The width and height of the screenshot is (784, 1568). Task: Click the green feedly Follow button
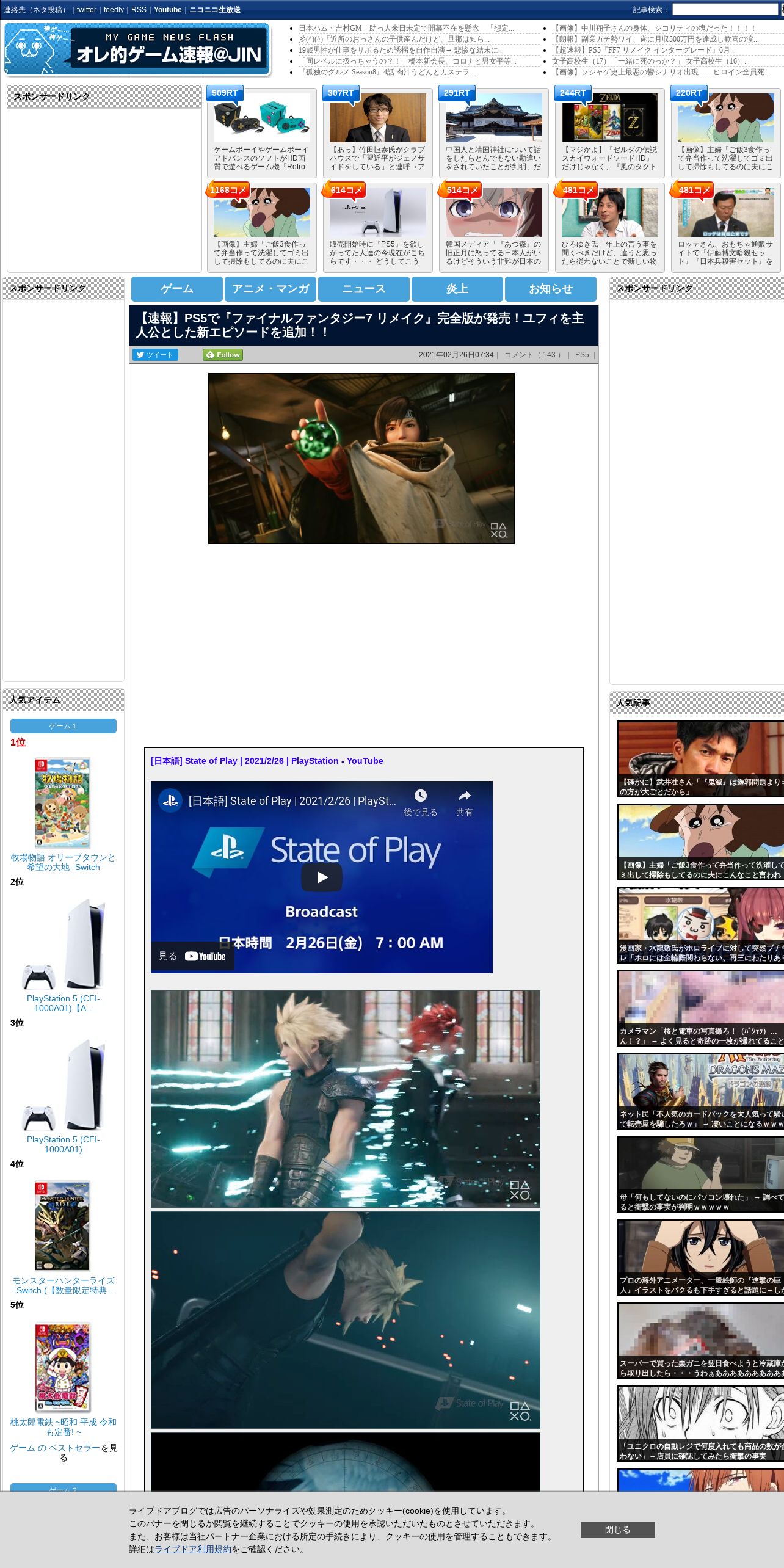[223, 355]
